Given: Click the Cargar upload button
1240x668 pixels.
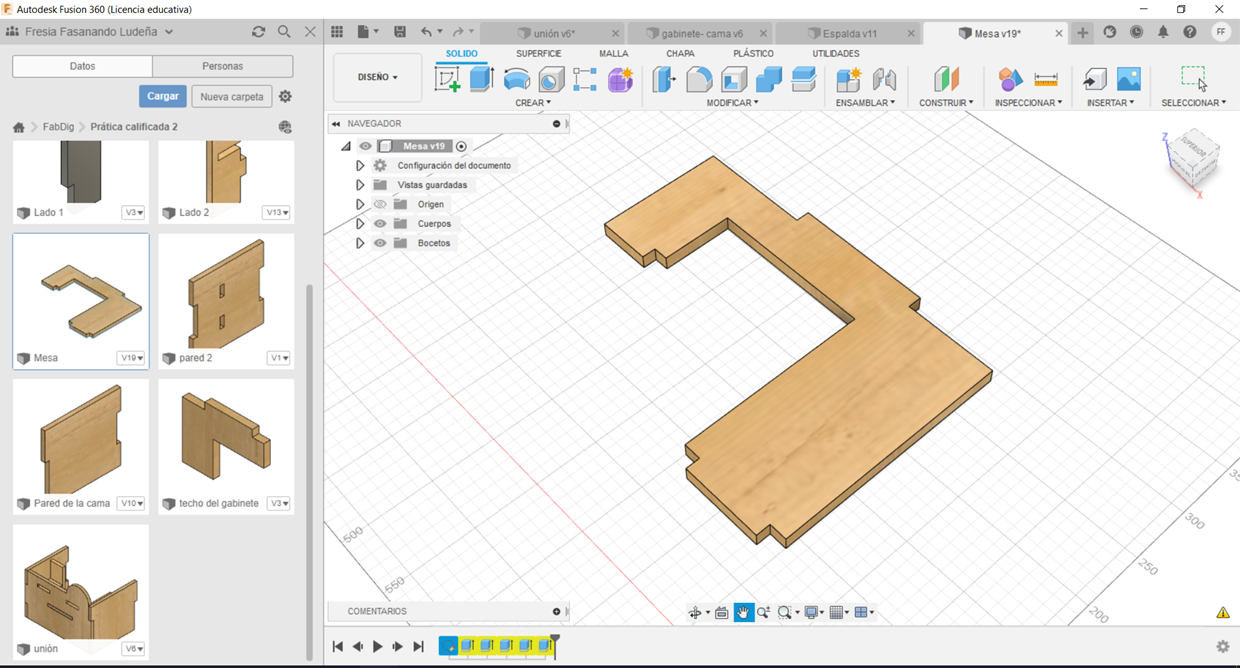Looking at the screenshot, I should pyautogui.click(x=162, y=96).
